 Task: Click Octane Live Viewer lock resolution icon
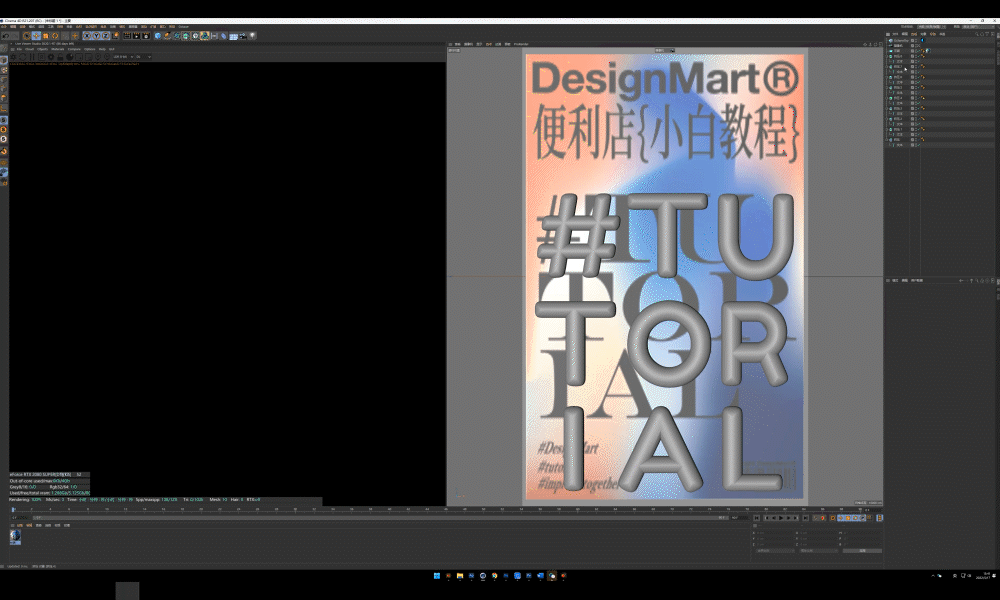coord(60,57)
